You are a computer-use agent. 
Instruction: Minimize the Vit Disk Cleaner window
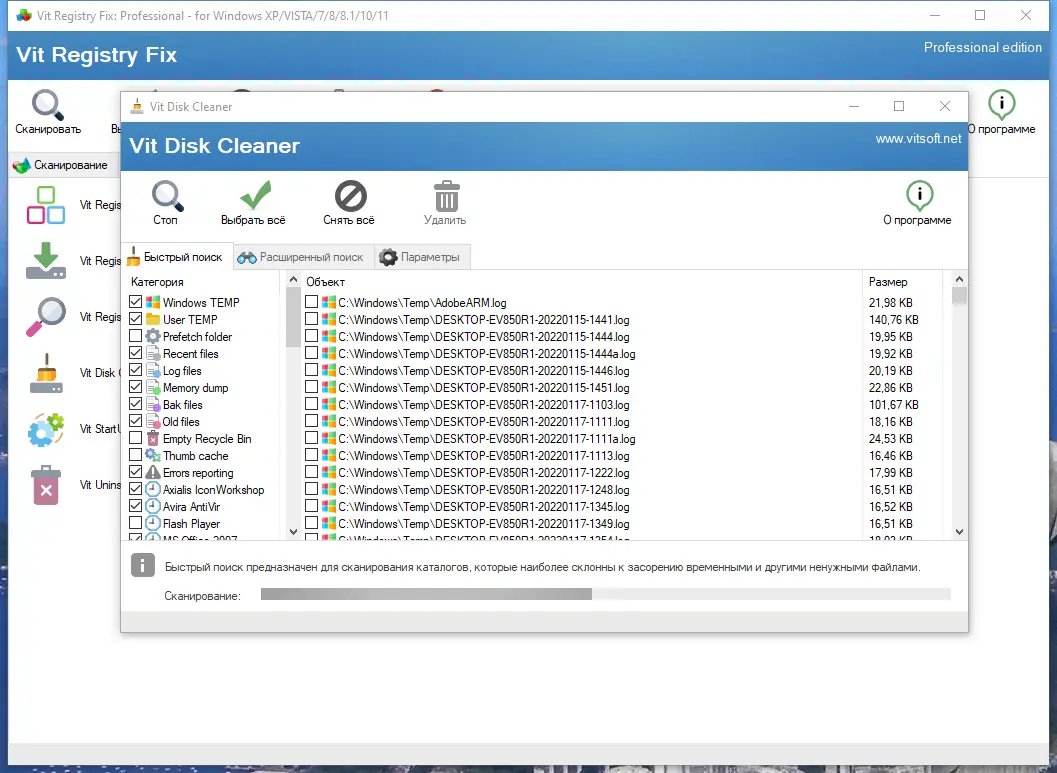[x=854, y=106]
